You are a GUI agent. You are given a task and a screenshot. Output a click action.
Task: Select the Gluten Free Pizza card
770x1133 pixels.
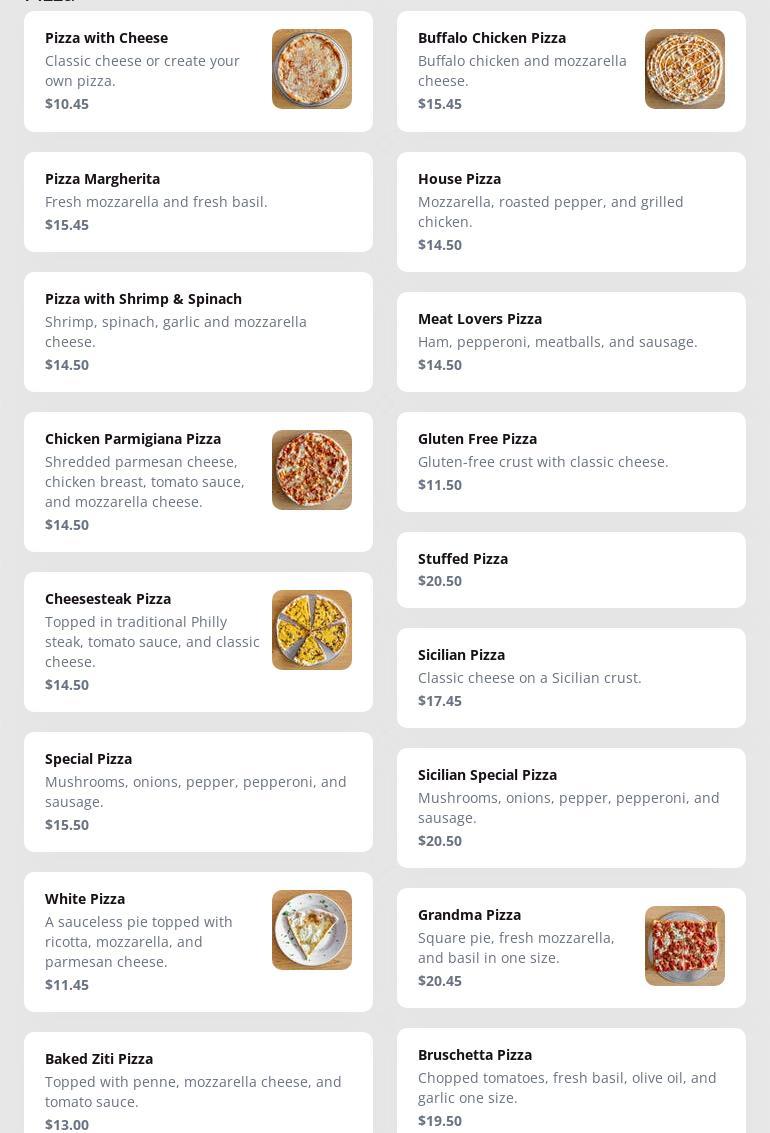(571, 462)
